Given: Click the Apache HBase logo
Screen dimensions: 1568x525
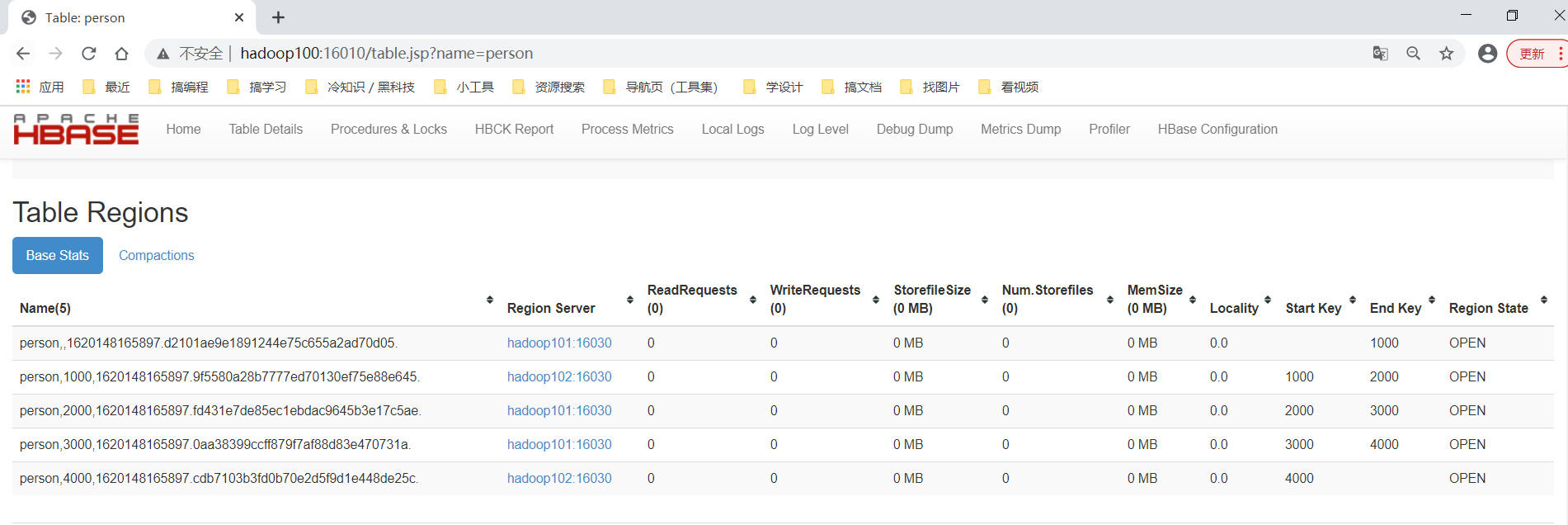Looking at the screenshot, I should coord(76,130).
